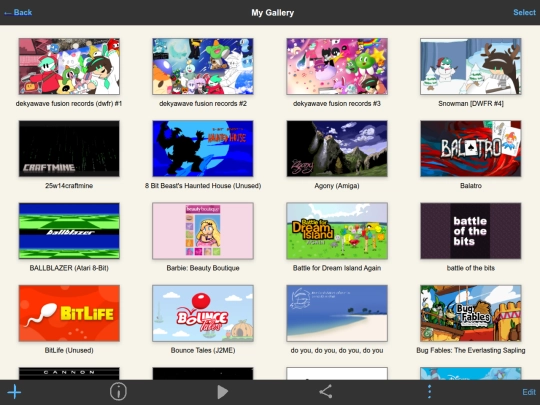Click the 'BitLife (Unused)' caption text
The width and height of the screenshot is (540, 405).
click(x=69, y=351)
